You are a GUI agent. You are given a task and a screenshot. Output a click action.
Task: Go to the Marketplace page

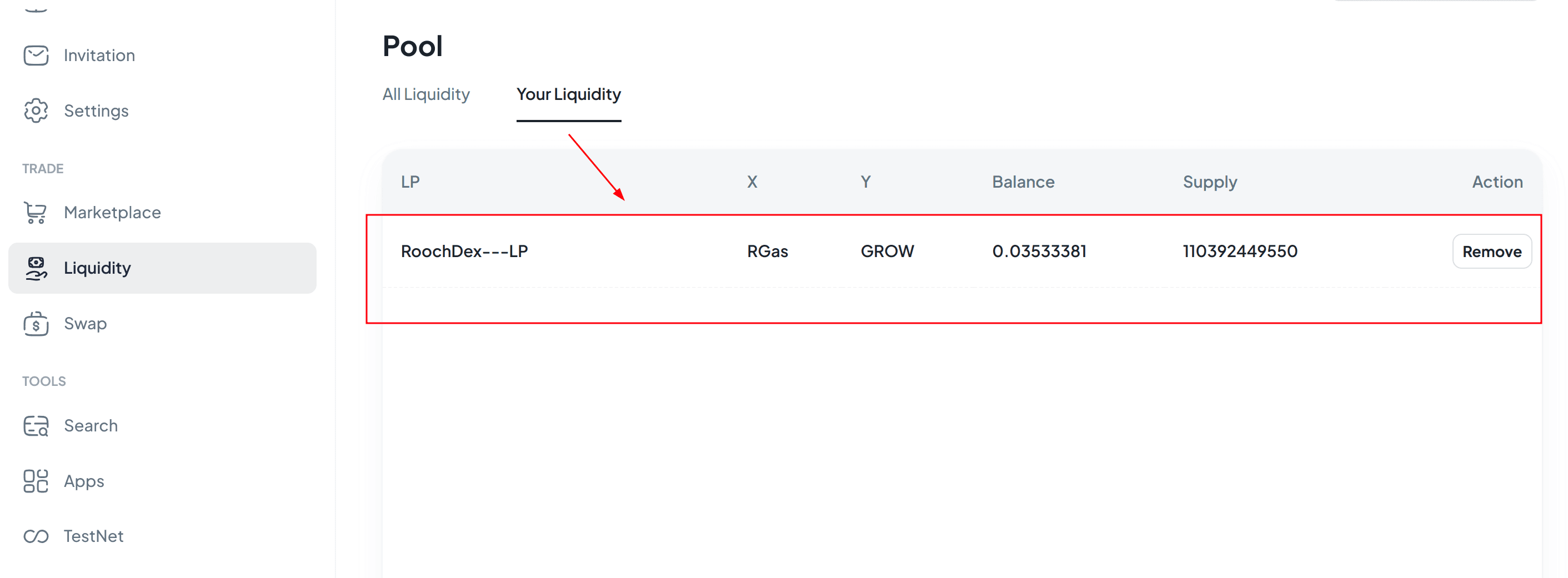click(x=113, y=212)
